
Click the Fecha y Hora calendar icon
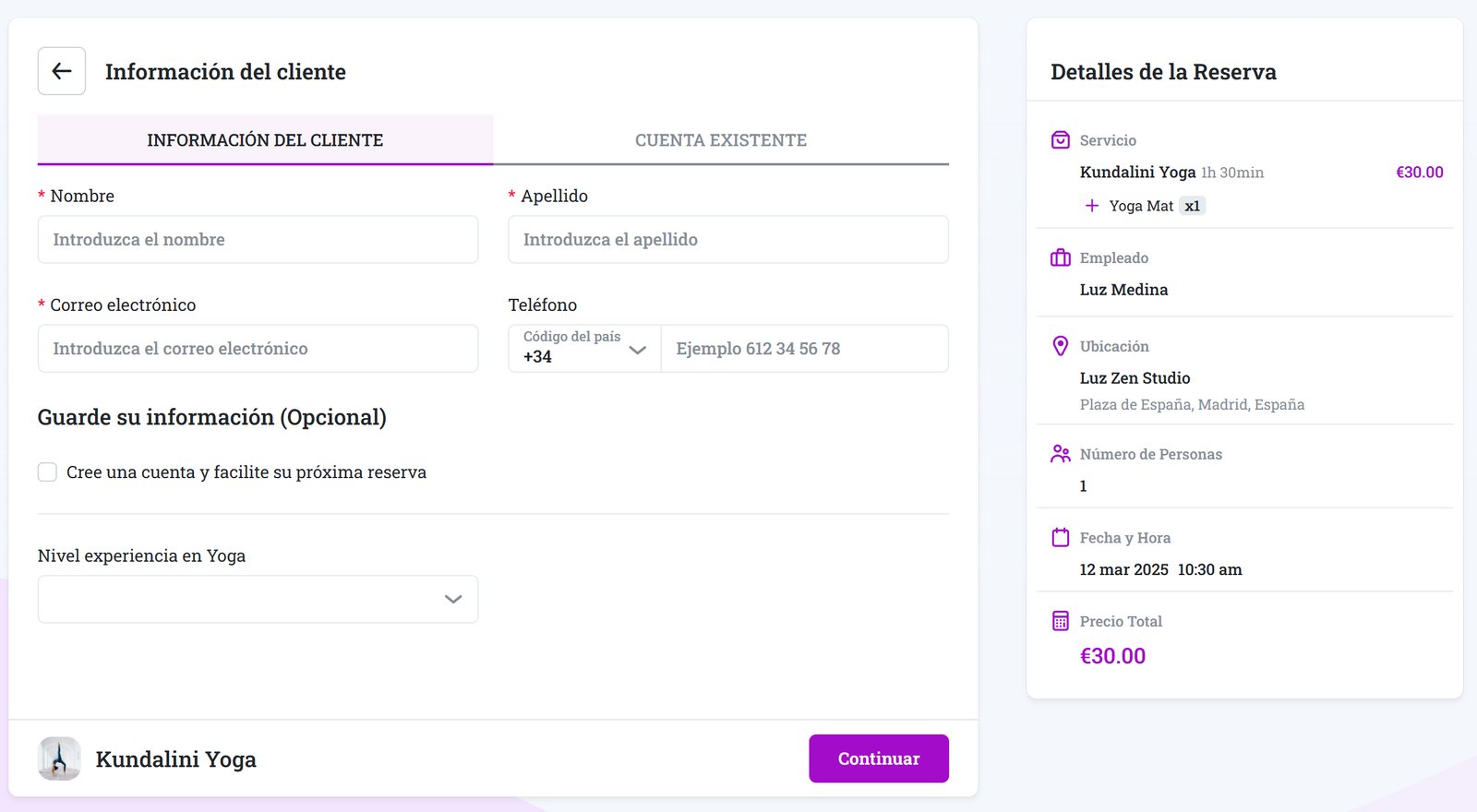click(x=1061, y=538)
